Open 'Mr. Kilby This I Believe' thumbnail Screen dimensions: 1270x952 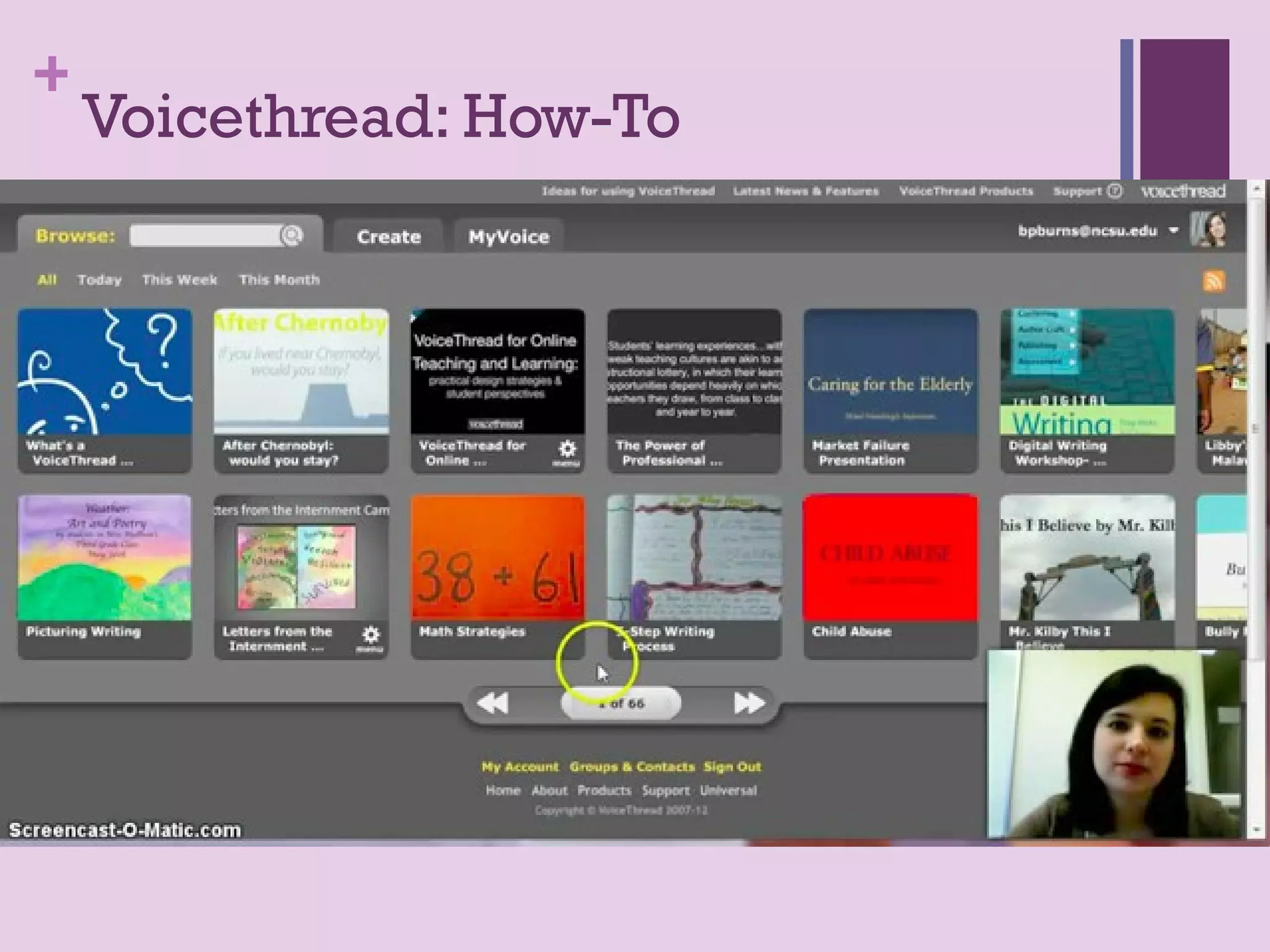(x=1087, y=558)
